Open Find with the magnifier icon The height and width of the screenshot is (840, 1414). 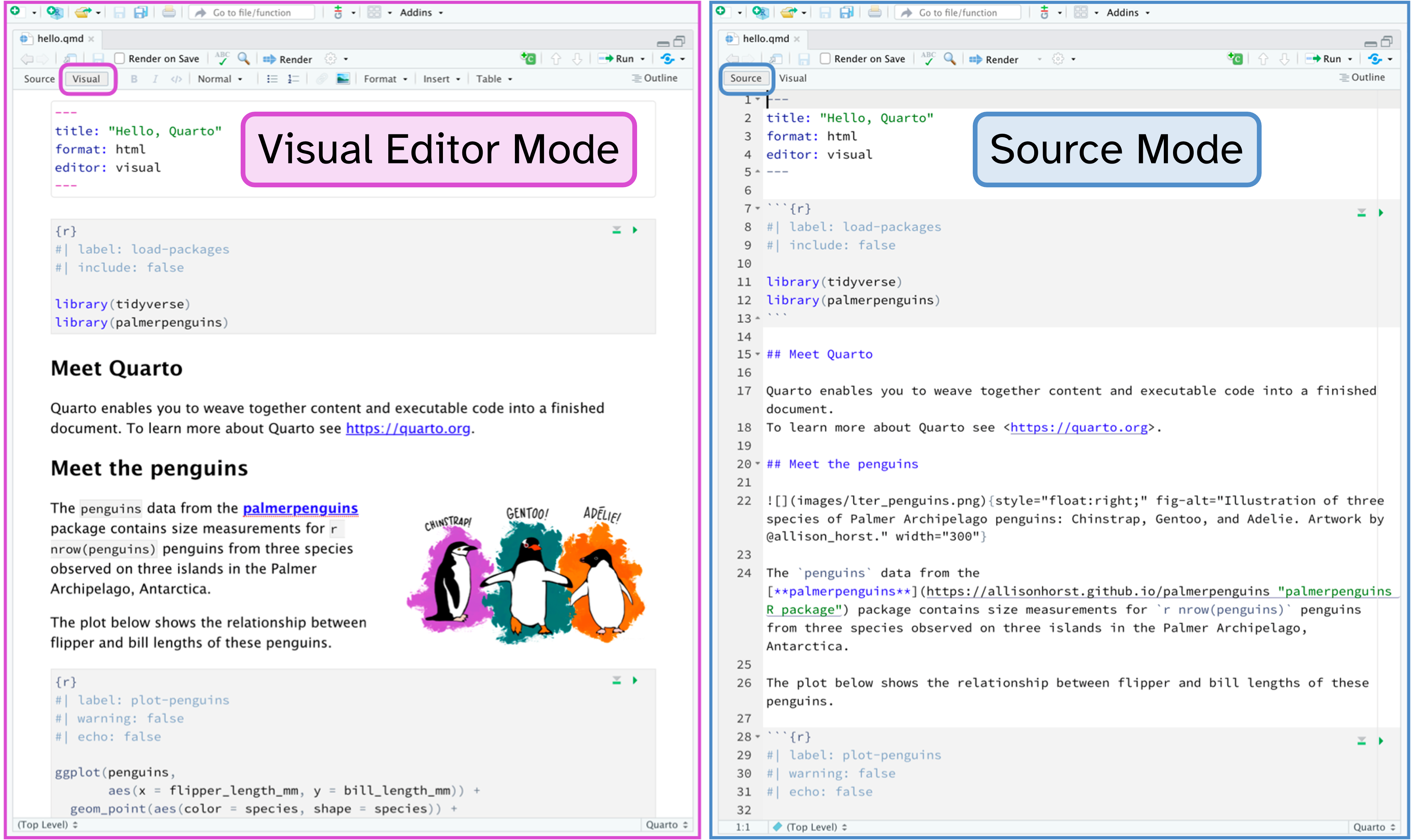tap(243, 58)
